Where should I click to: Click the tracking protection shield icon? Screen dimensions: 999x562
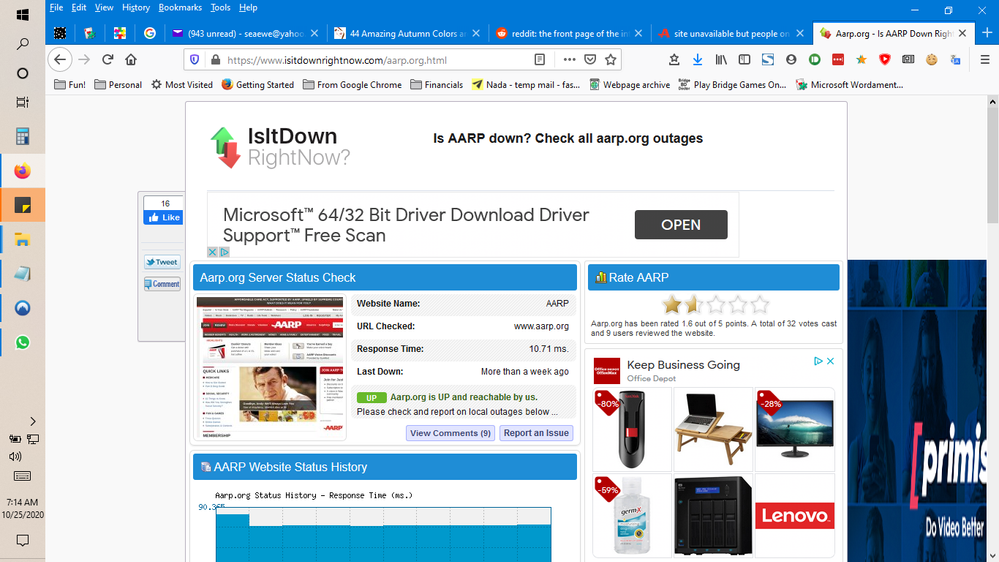tap(194, 60)
